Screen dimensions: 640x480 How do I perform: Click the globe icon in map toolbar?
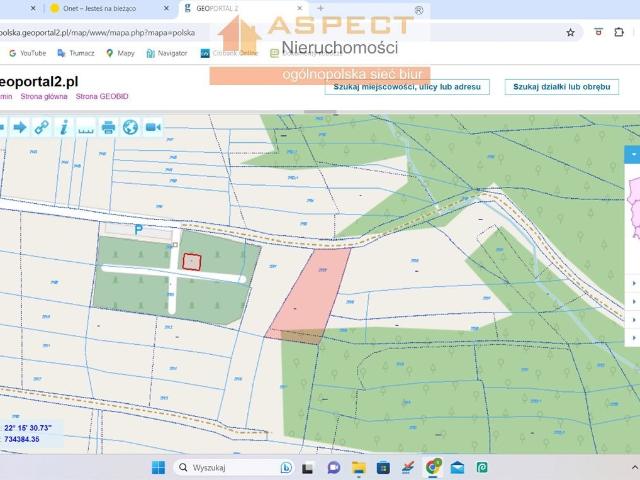pos(130,127)
